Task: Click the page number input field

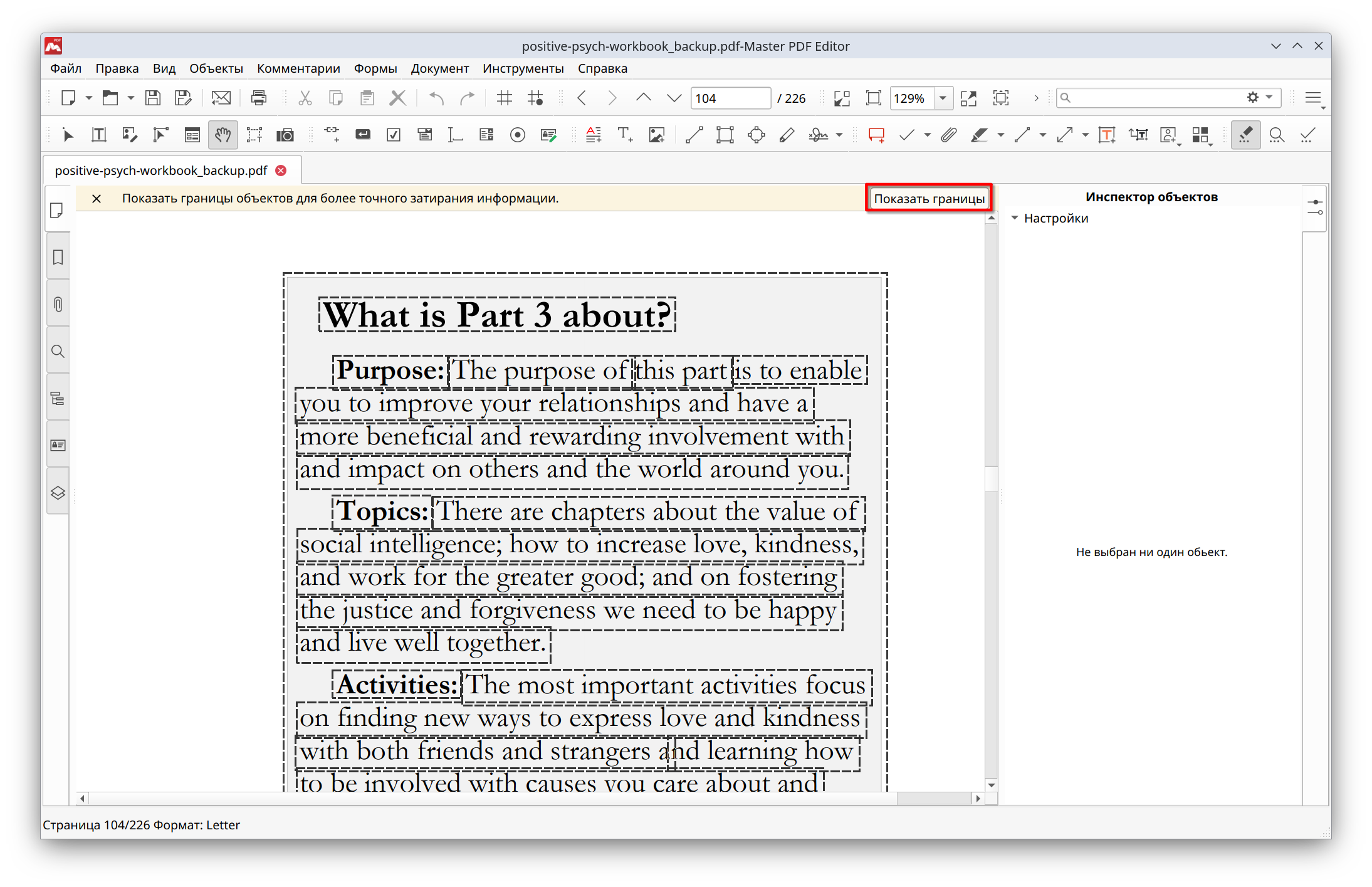Action: [730, 98]
